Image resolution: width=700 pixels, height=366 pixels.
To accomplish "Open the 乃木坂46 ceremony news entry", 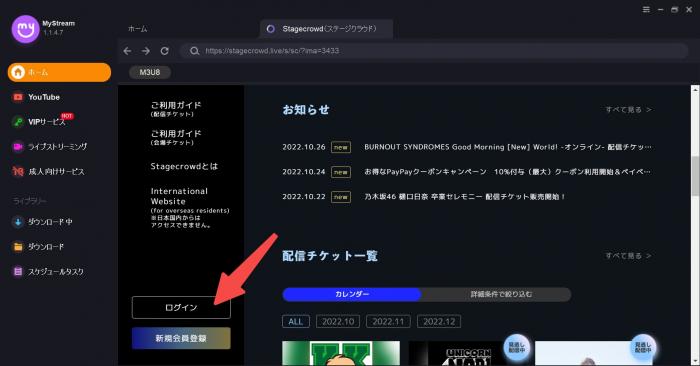I will tap(464, 196).
